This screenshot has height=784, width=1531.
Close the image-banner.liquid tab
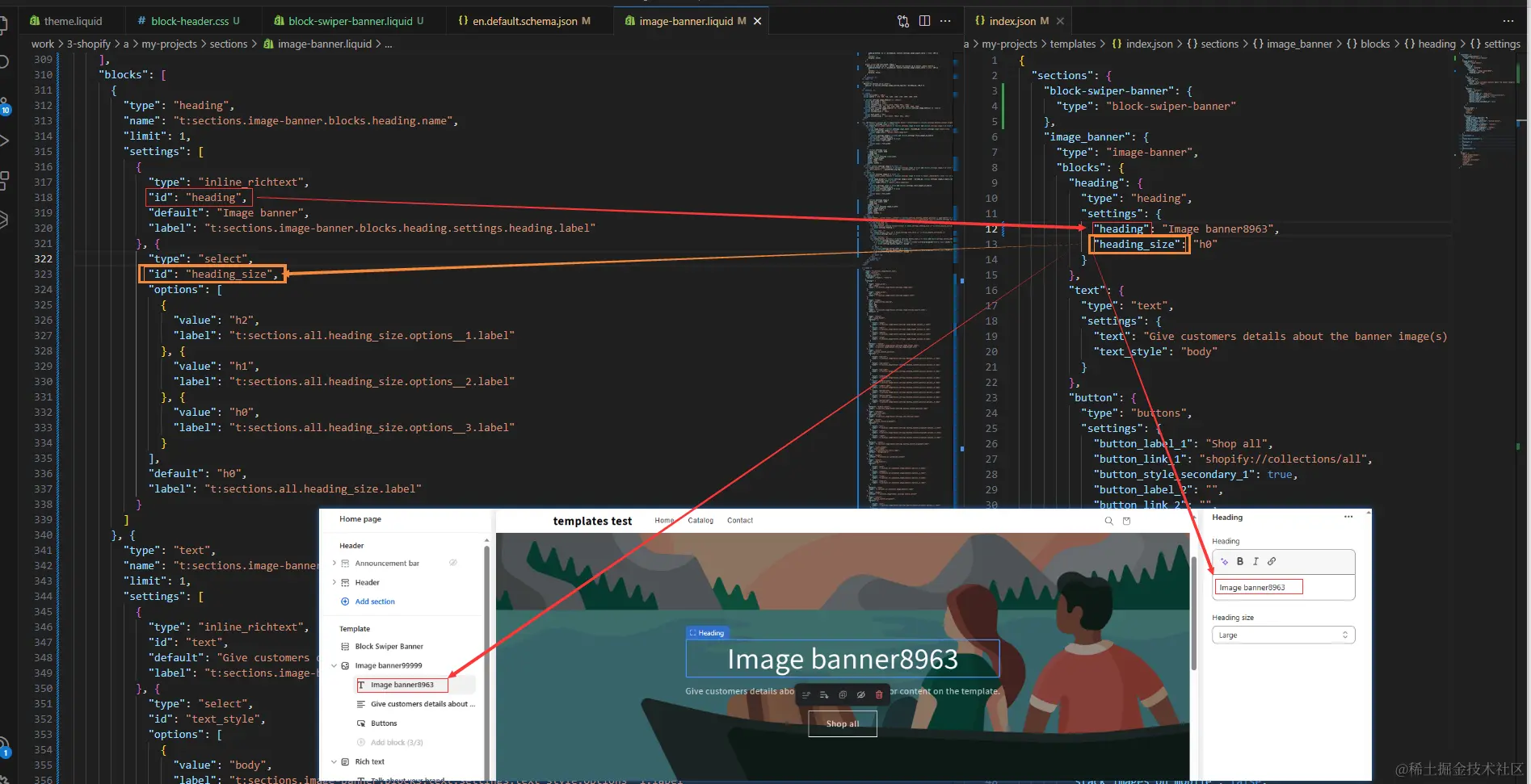[757, 21]
